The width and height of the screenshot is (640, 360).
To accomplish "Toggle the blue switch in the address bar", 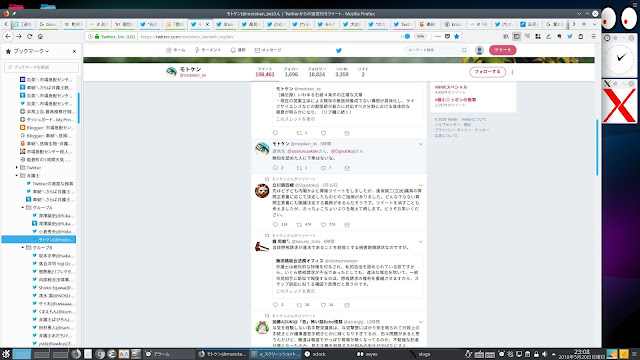I will (x=407, y=36).
